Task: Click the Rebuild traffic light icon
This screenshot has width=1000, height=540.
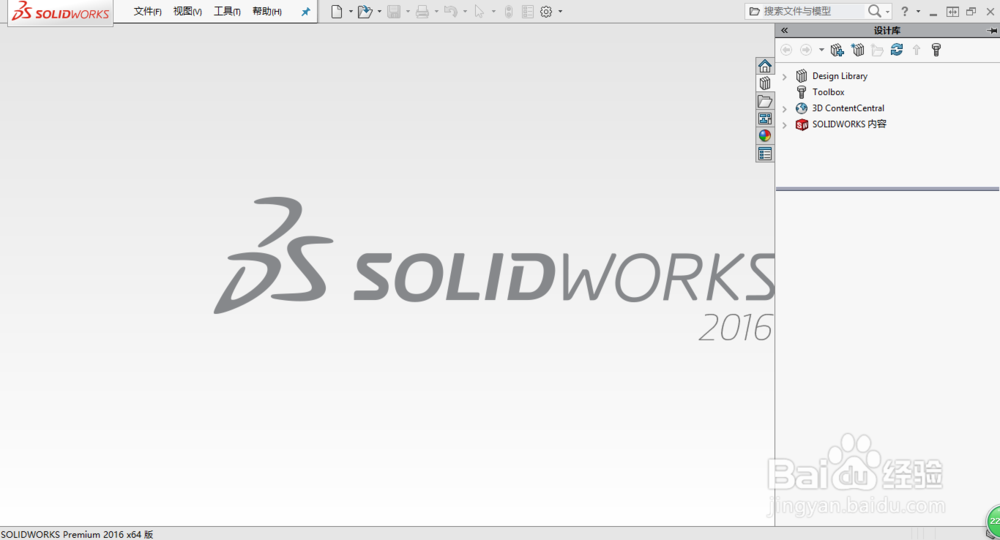Action: [509, 11]
